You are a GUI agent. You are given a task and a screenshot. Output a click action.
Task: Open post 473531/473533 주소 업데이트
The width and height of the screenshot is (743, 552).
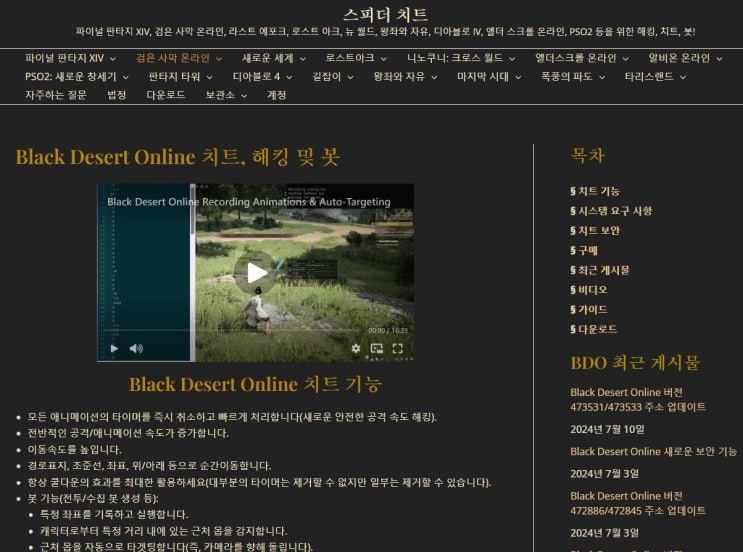(x=638, y=400)
